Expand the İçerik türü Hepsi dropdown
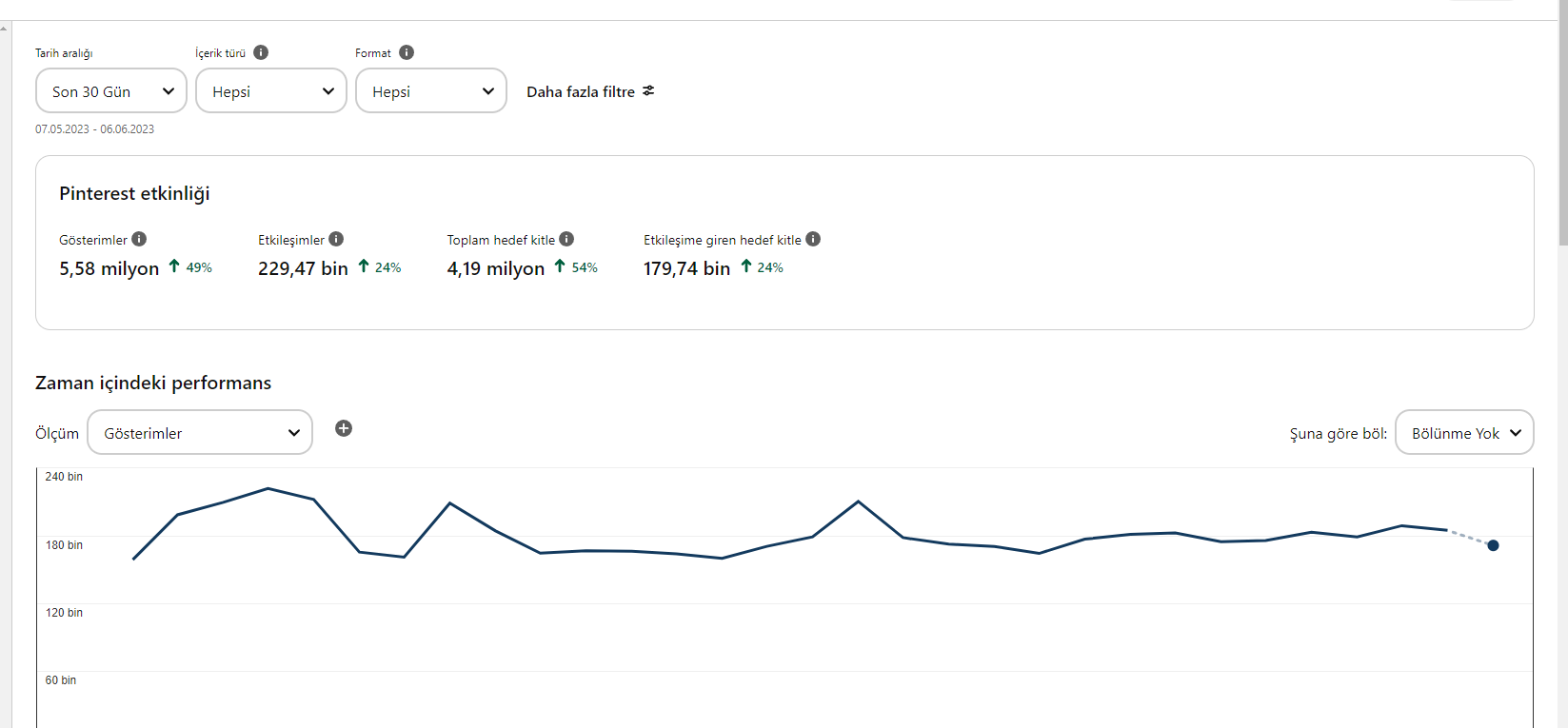The width and height of the screenshot is (1568, 728). click(271, 90)
